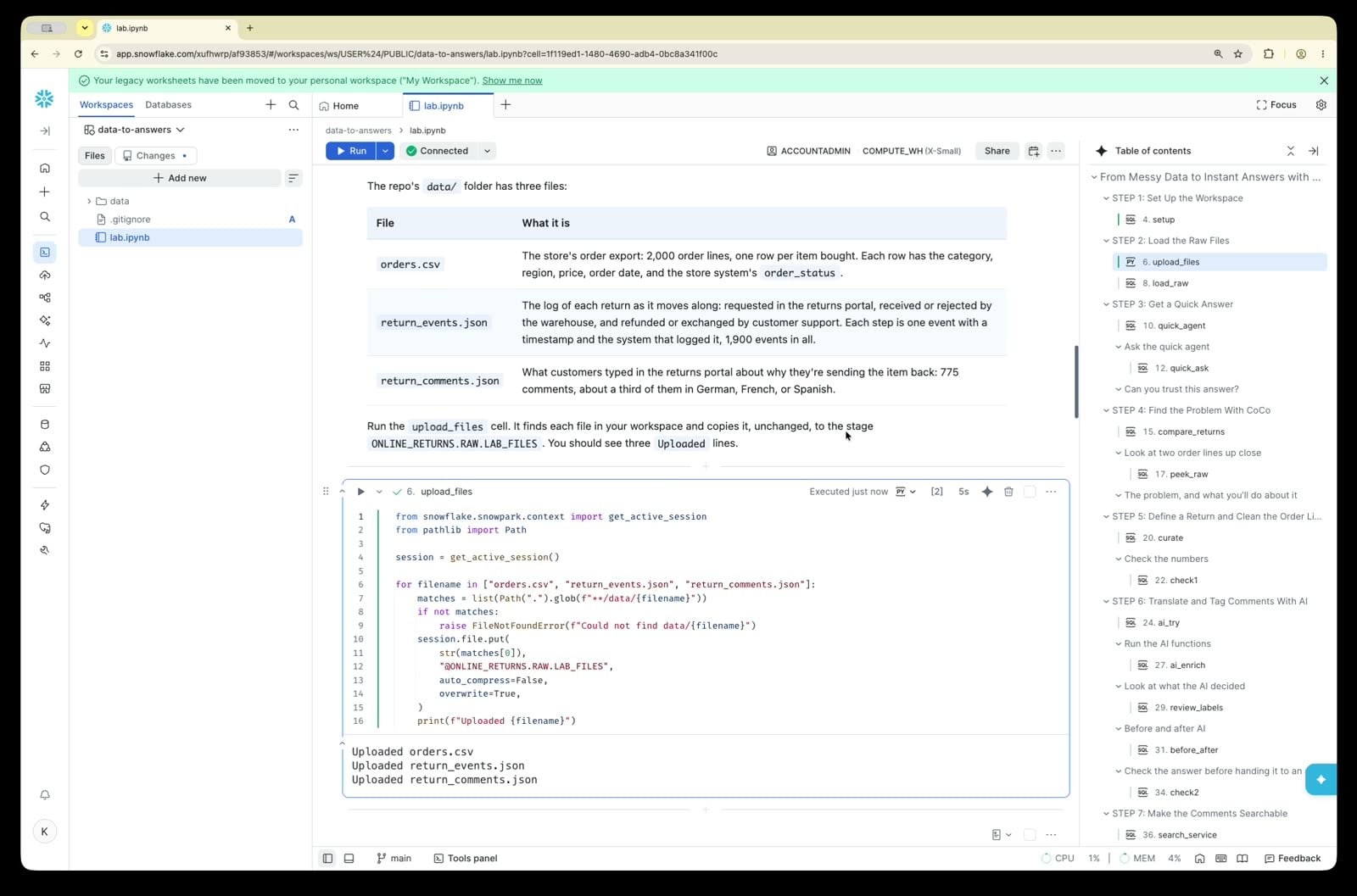Open the AI & ML sparkle icon in left rail
The width and height of the screenshot is (1357, 896).
45,320
